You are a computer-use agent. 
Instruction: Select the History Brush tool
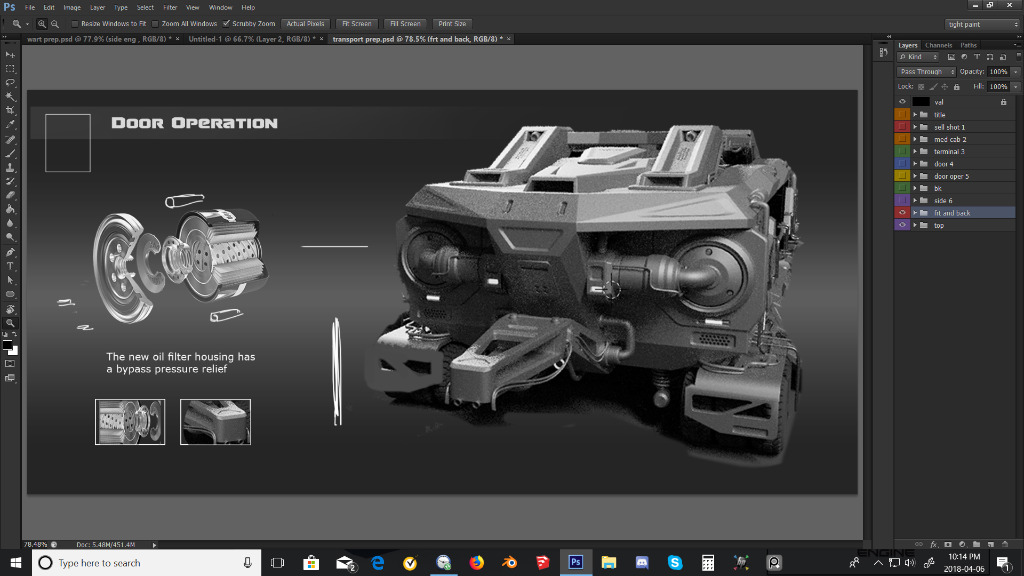[x=10, y=182]
